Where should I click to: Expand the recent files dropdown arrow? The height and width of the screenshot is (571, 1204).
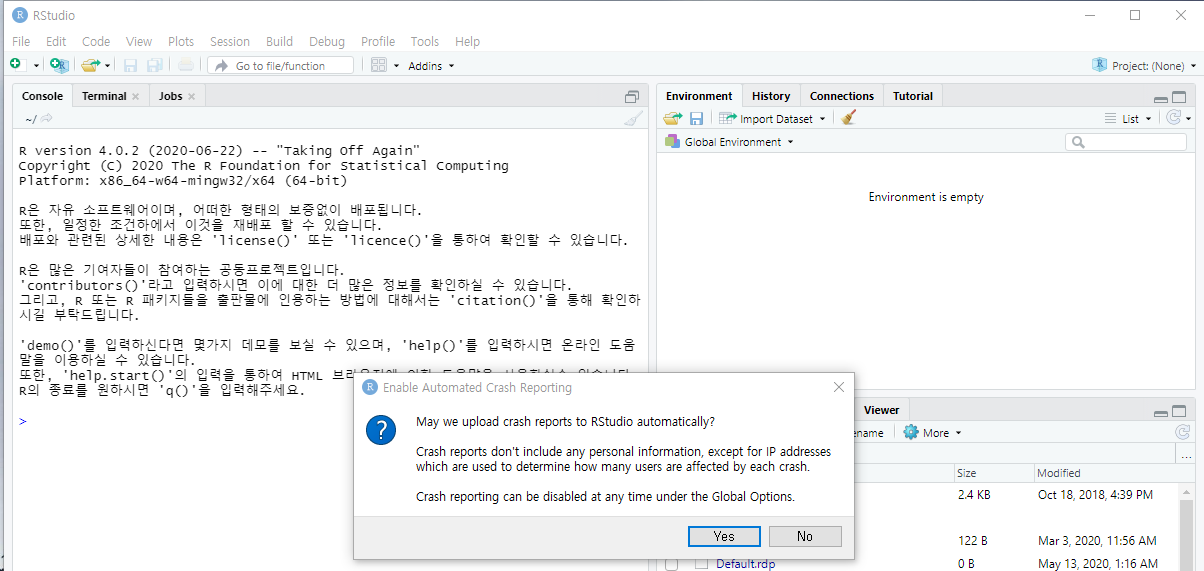(107, 66)
